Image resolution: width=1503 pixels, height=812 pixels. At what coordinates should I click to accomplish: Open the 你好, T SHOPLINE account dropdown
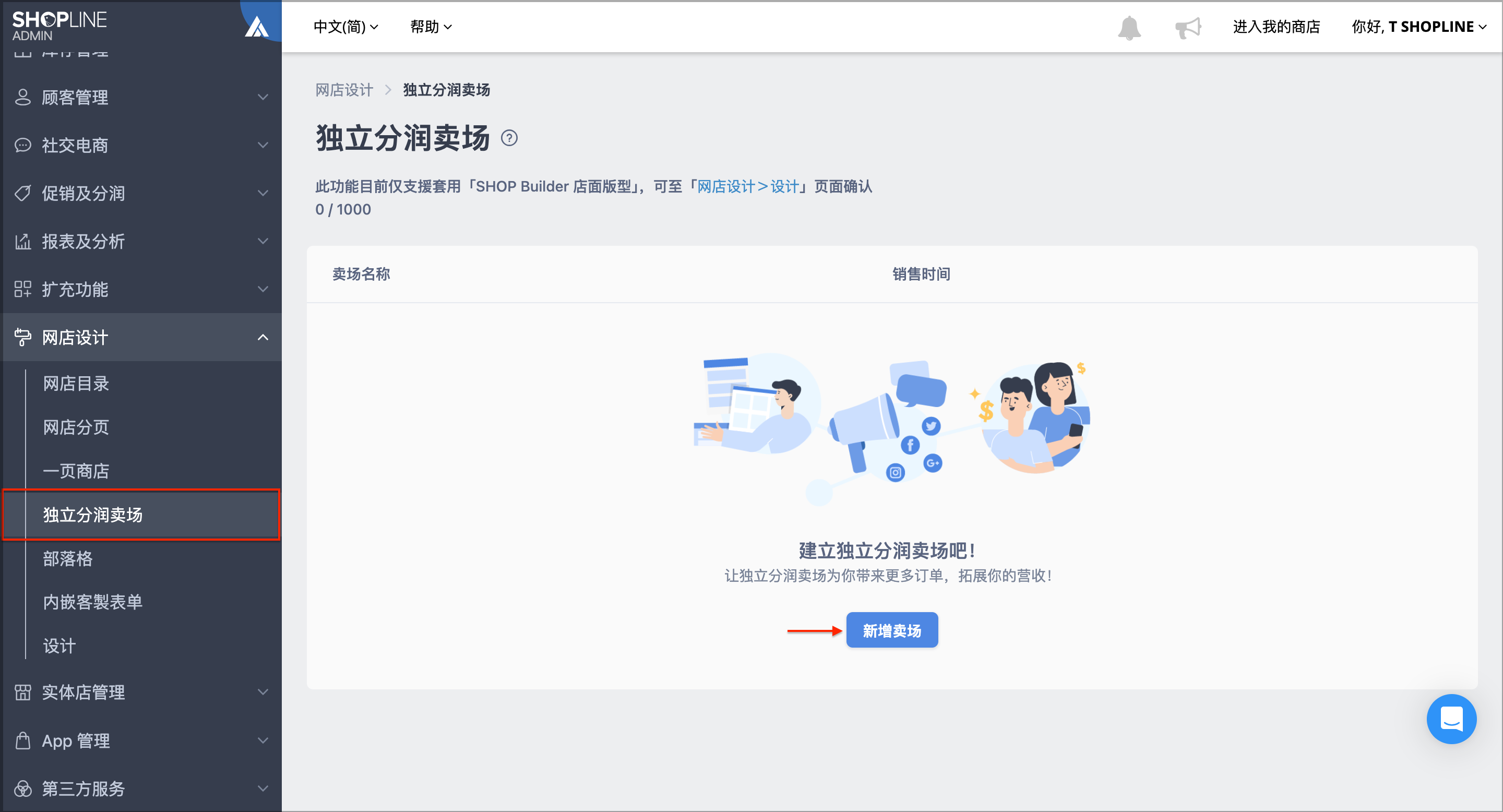coord(1418,27)
